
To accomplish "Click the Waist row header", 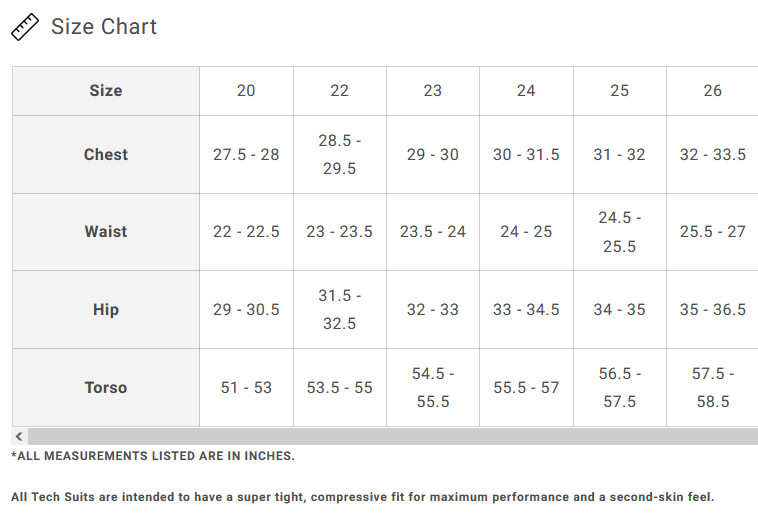I will [106, 232].
